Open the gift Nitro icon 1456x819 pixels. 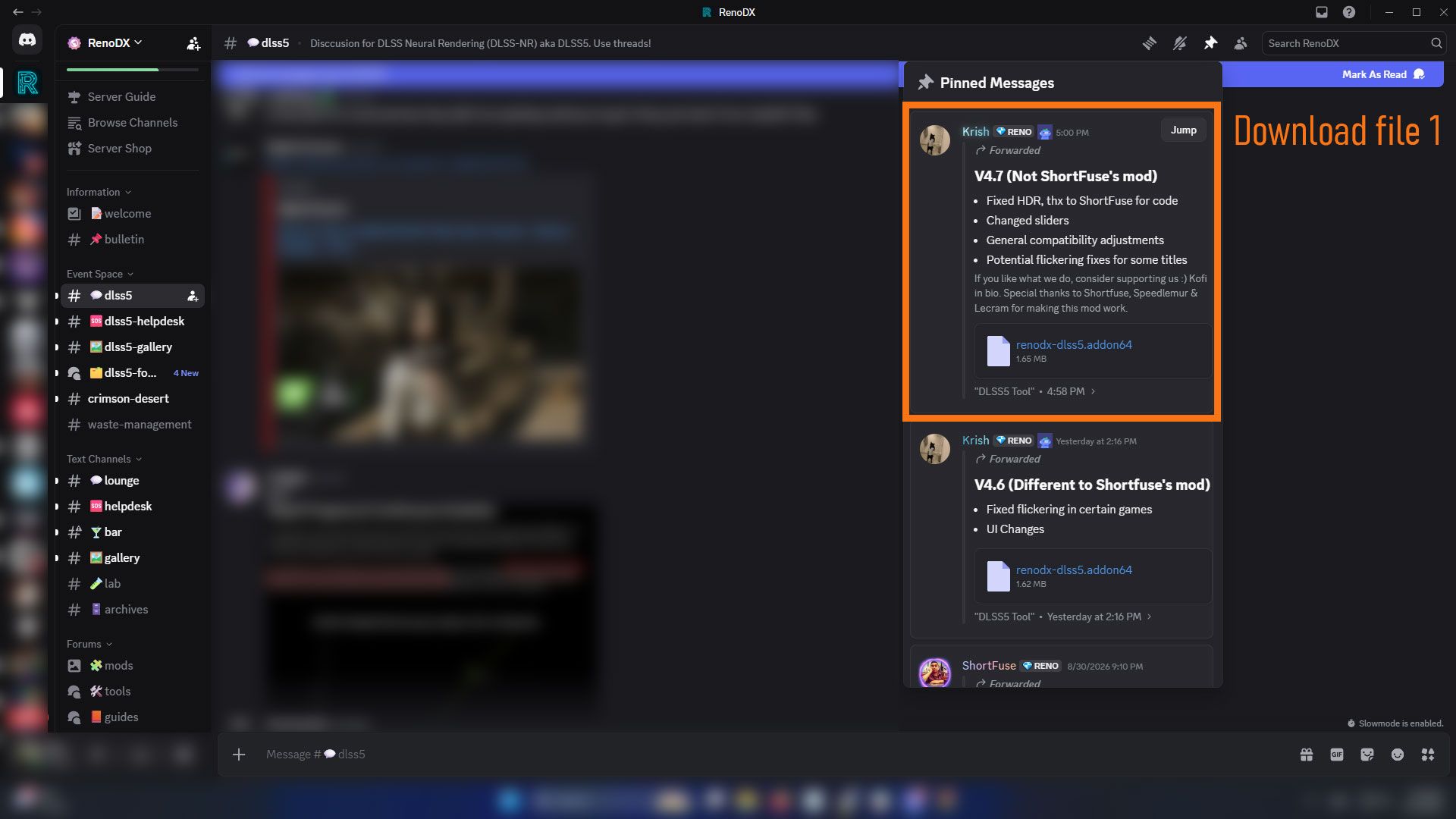coord(1307,755)
